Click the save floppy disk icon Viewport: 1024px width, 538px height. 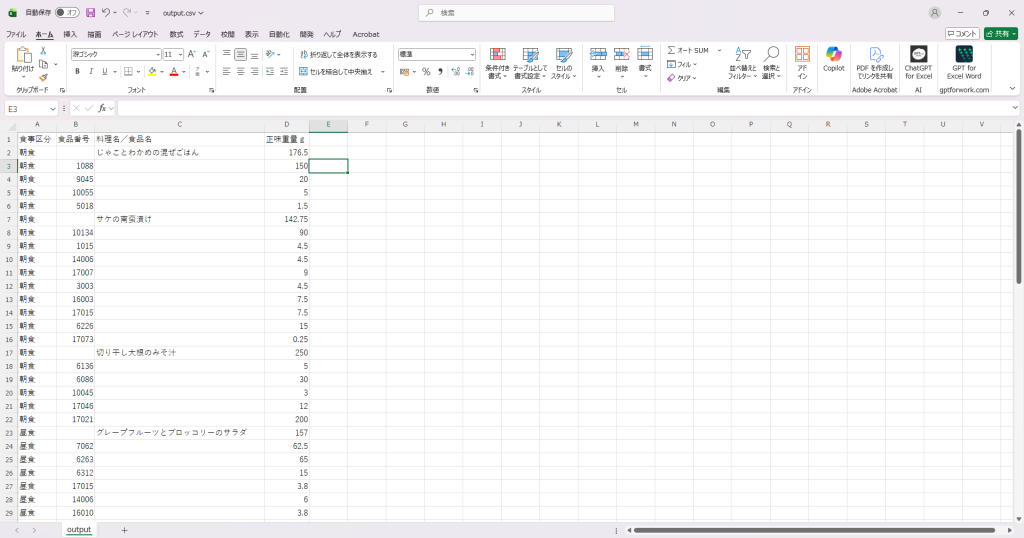(90, 13)
